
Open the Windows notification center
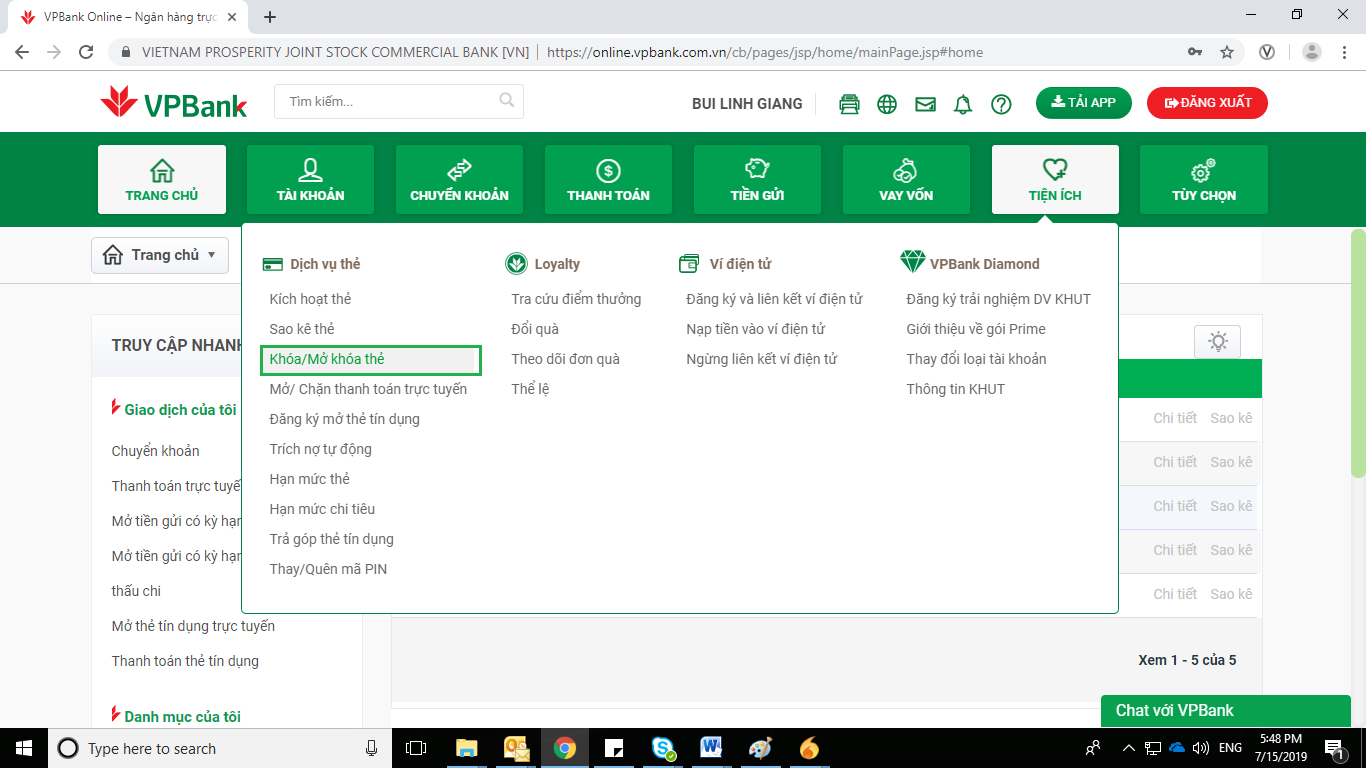click(1334, 748)
